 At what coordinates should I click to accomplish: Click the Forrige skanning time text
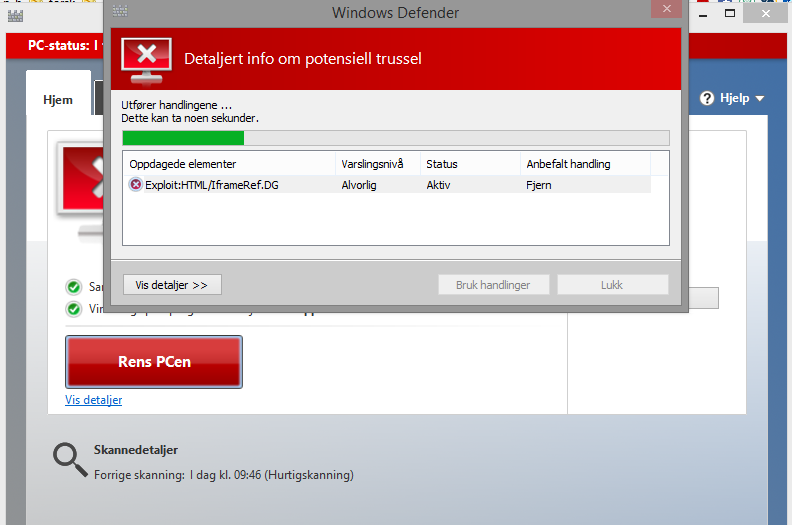[224, 475]
